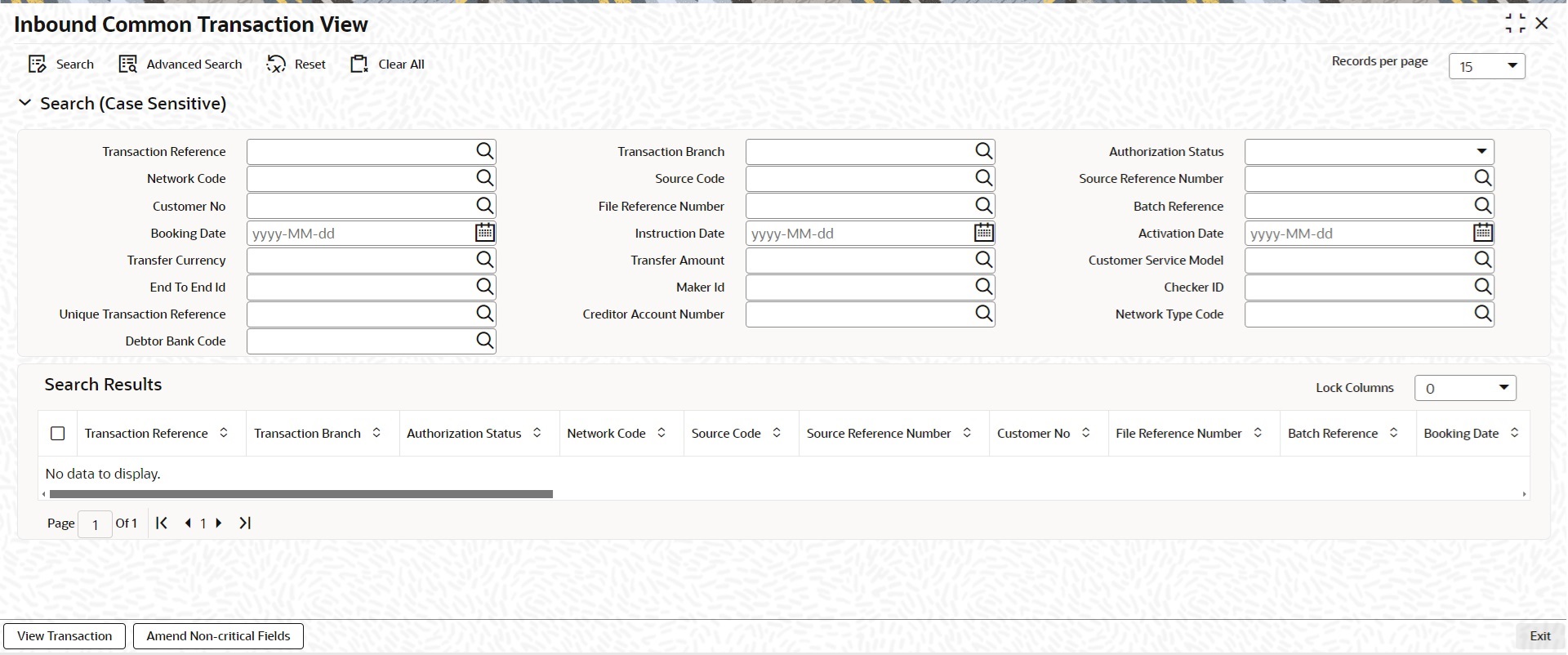The height and width of the screenshot is (655, 1568).
Task: Open lookup for Debtor Bank Code
Action: 485,341
